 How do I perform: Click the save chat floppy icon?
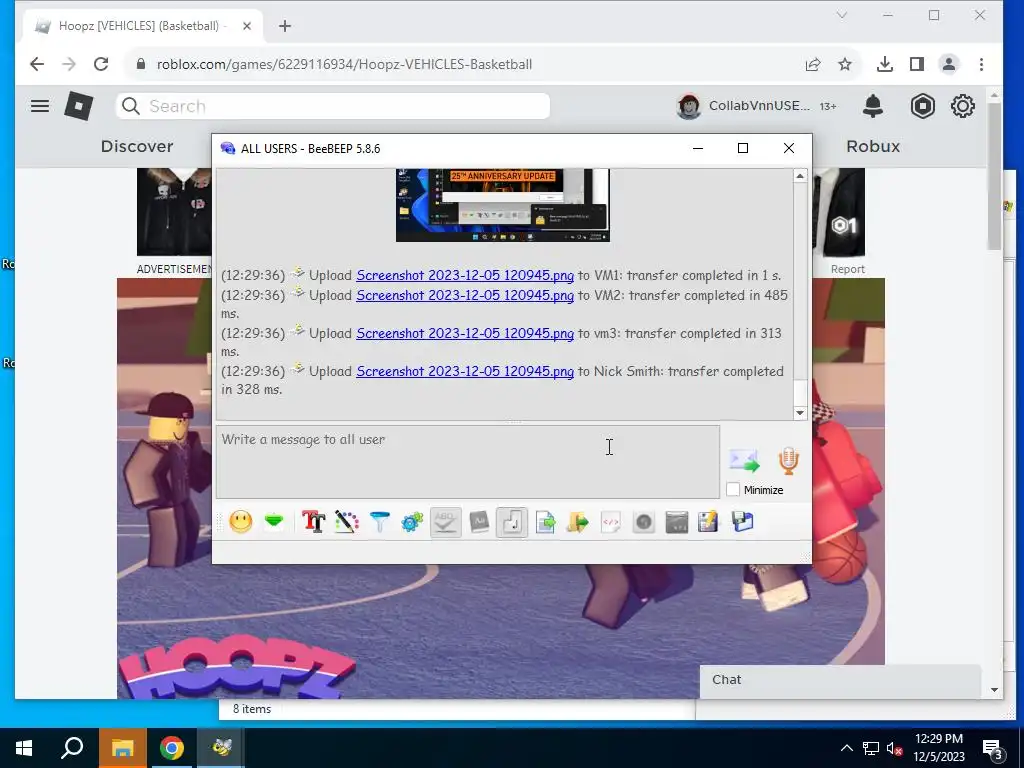coord(743,522)
